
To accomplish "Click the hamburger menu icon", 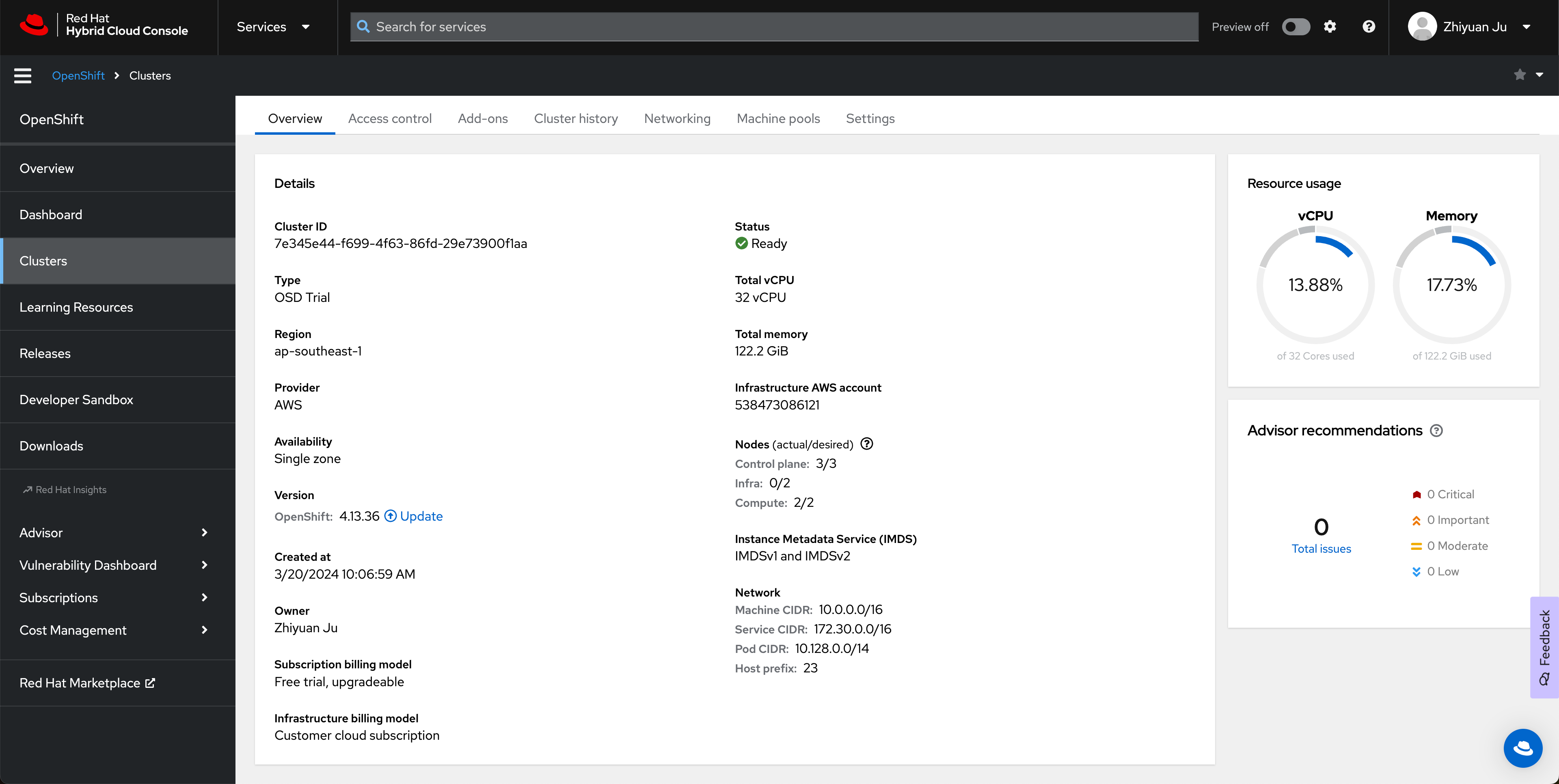I will pos(22,75).
